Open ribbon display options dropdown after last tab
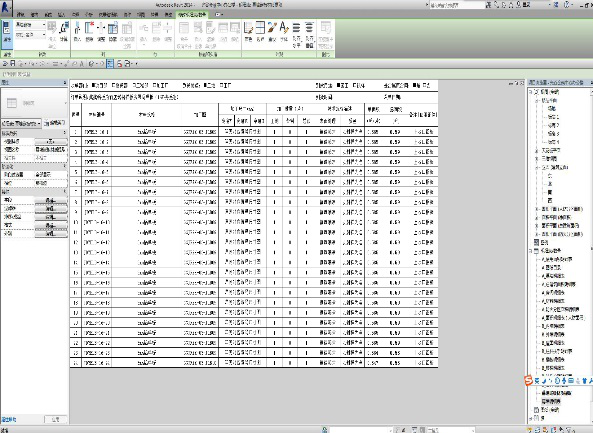Viewport: 593px width, 433px height. pos(219,15)
